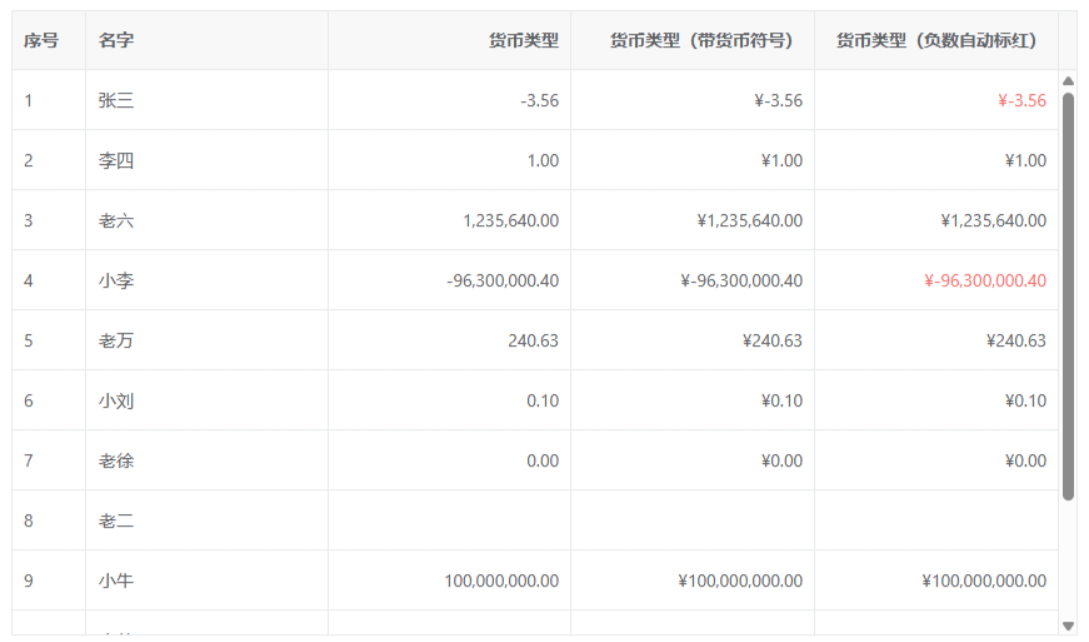1089x642 pixels.
Task: Click the 100,000,000.00 cell without symbol
Action: pyautogui.click(x=449, y=581)
